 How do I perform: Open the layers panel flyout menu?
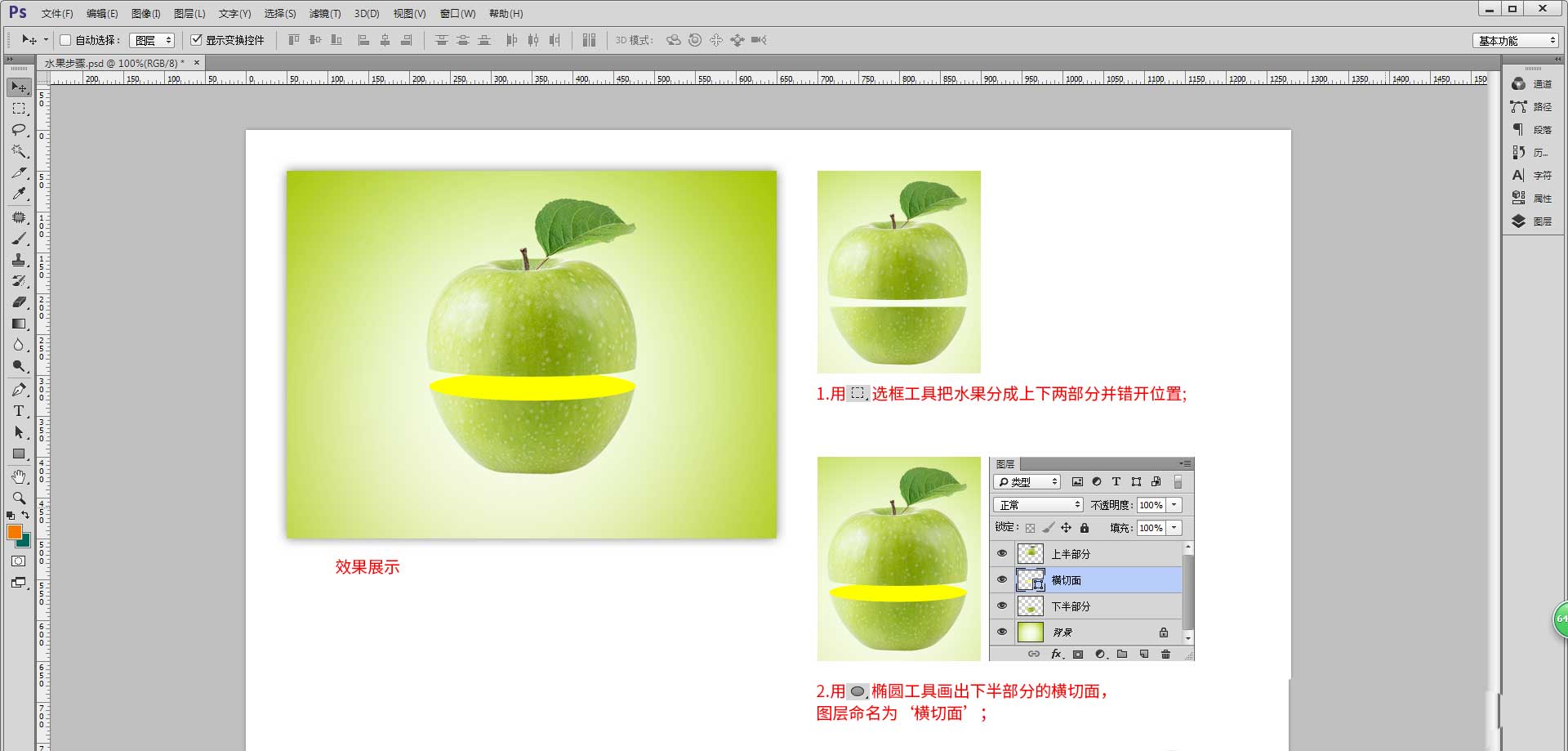(x=1186, y=463)
